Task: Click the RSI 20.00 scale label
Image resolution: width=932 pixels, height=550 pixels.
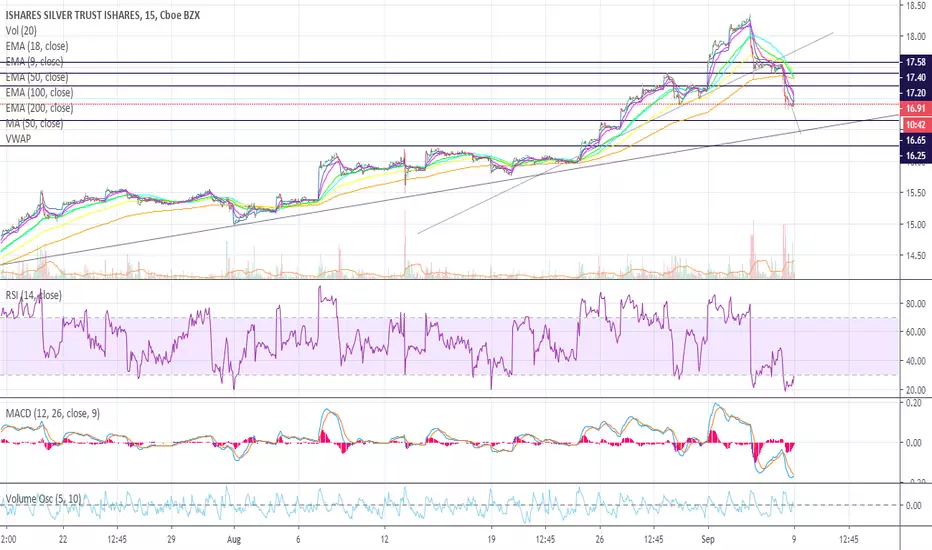Action: coord(916,390)
